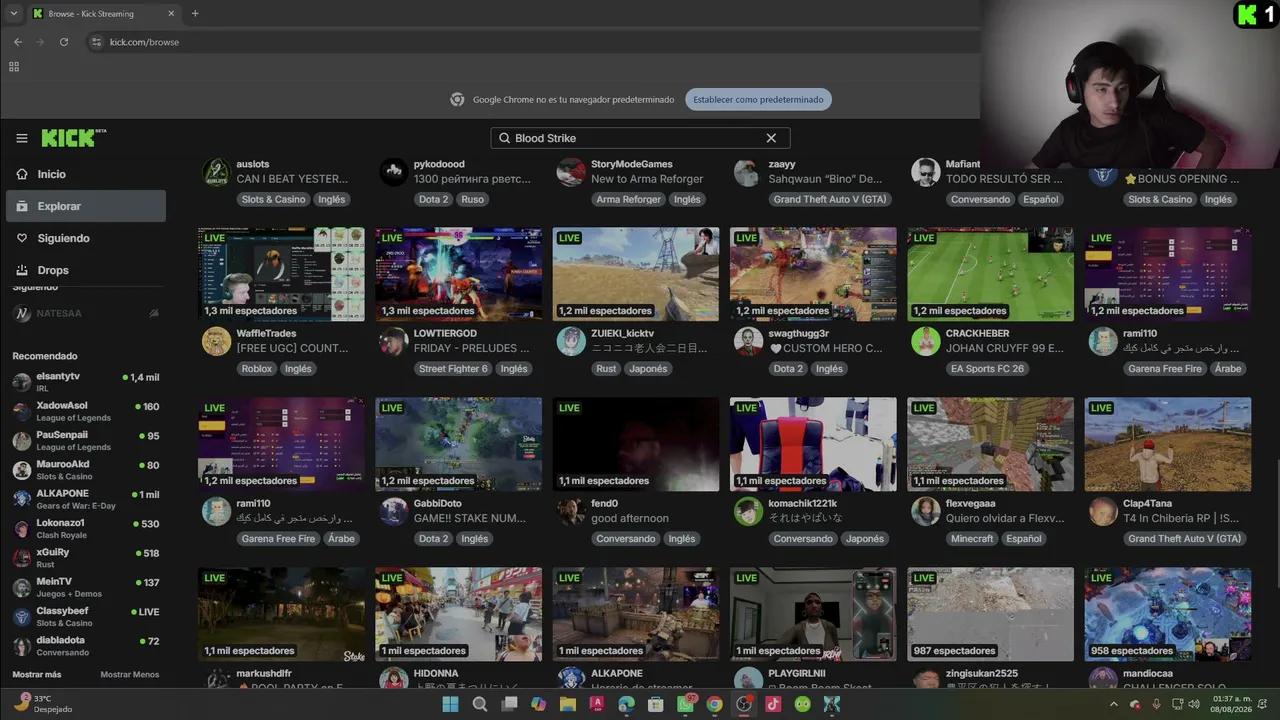Open XadowAsol recommended channel
The height and width of the screenshot is (720, 1280).
pos(86,411)
